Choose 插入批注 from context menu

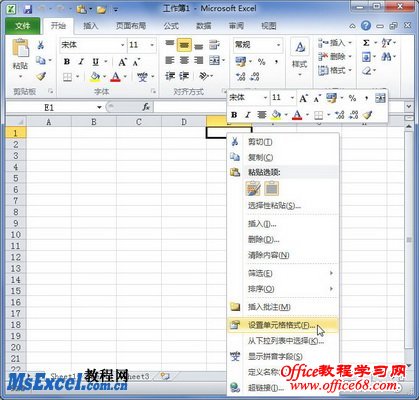point(283,307)
